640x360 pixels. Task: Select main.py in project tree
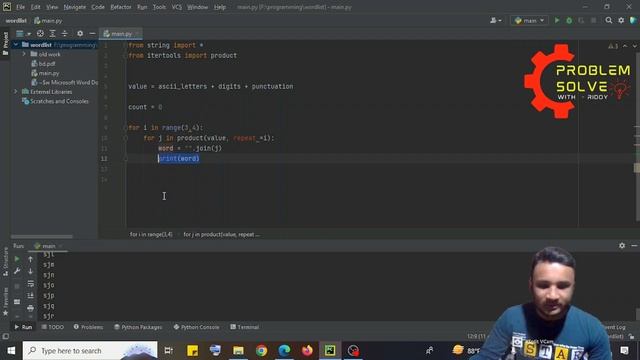pyautogui.click(x=46, y=73)
